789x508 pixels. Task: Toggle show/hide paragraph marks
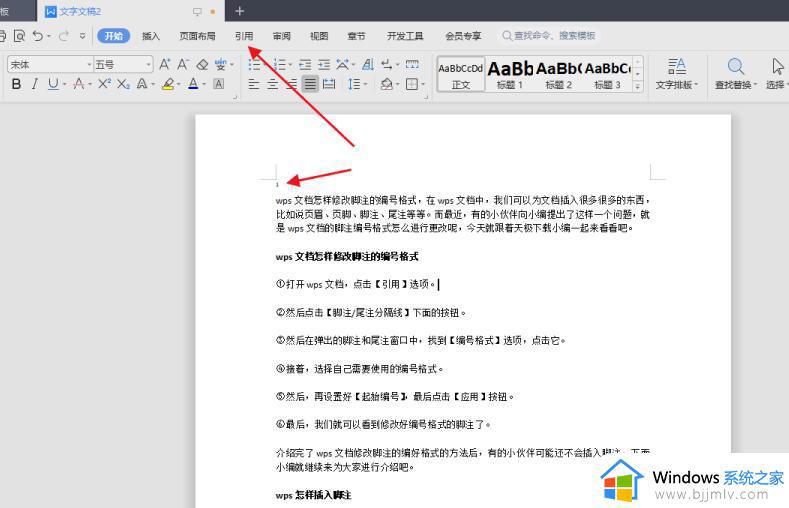pos(387,64)
